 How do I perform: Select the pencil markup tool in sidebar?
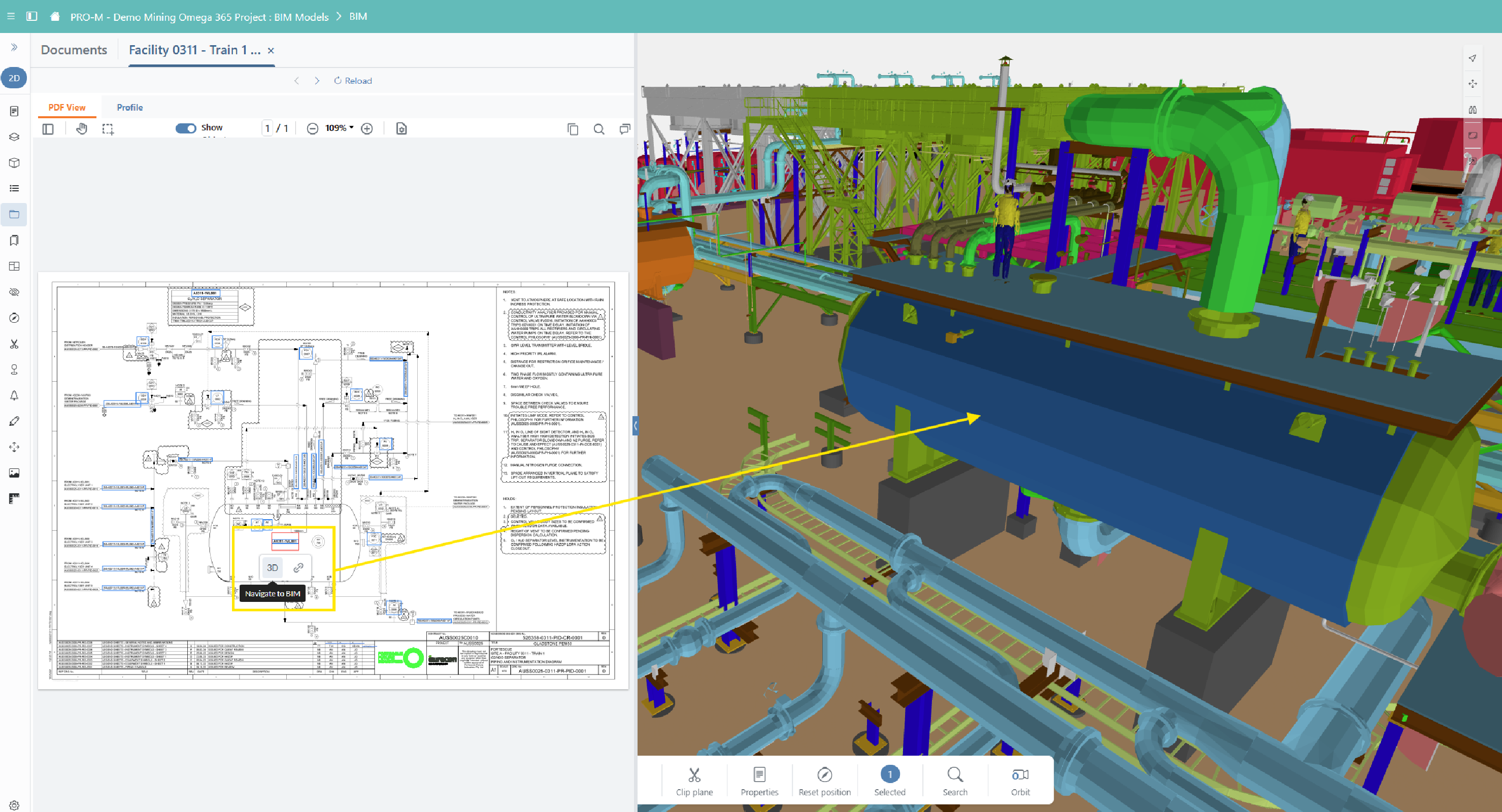[14, 421]
